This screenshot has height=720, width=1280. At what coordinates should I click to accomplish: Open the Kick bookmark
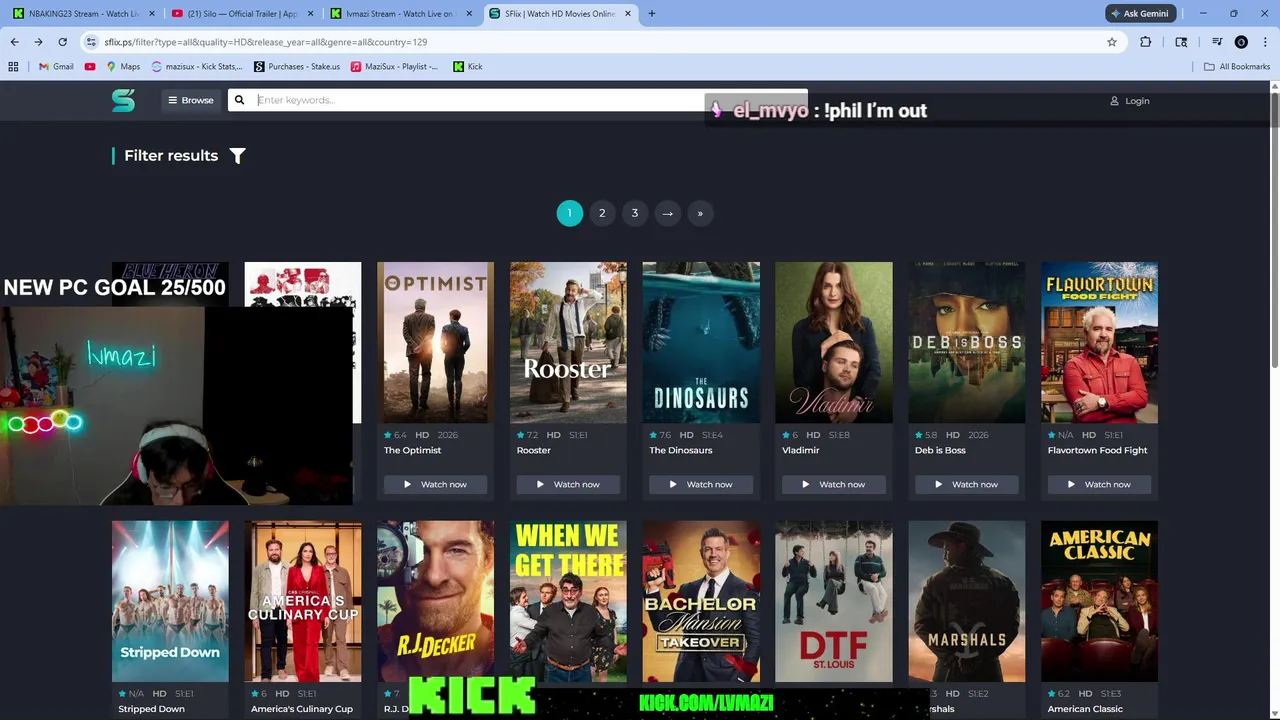468,67
